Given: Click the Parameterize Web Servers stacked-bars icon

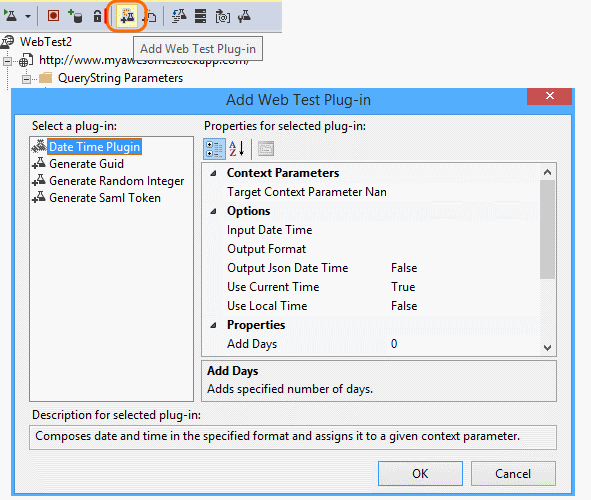Looking at the screenshot, I should (x=201, y=16).
